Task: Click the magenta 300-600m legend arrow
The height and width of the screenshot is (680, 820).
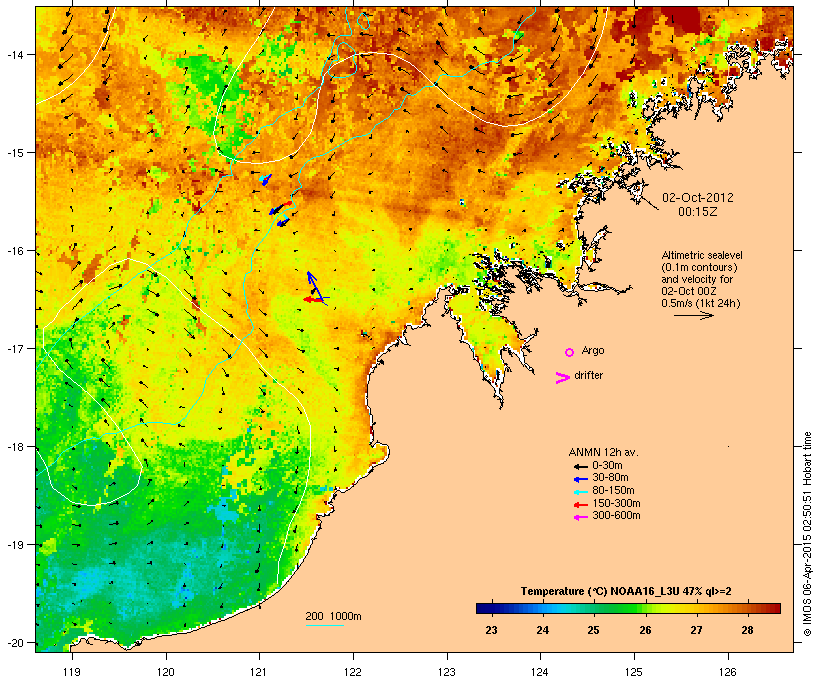Action: tap(580, 517)
